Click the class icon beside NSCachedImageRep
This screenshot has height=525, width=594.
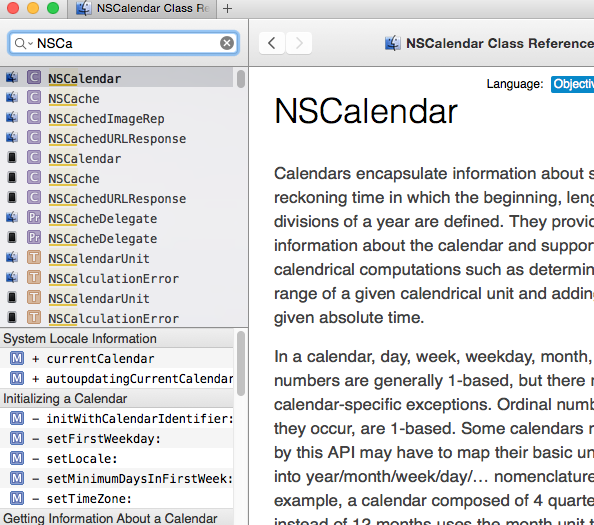pyautogui.click(x=34, y=117)
